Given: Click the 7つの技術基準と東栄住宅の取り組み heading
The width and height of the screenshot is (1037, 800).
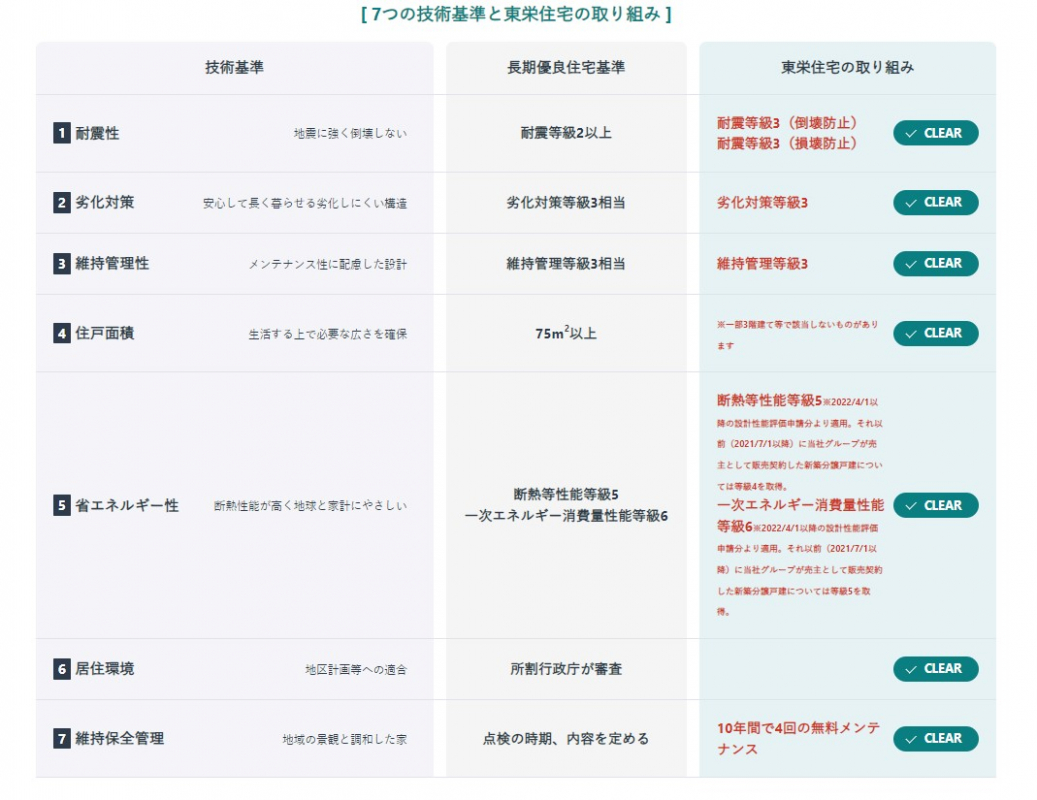Looking at the screenshot, I should tap(516, 14).
